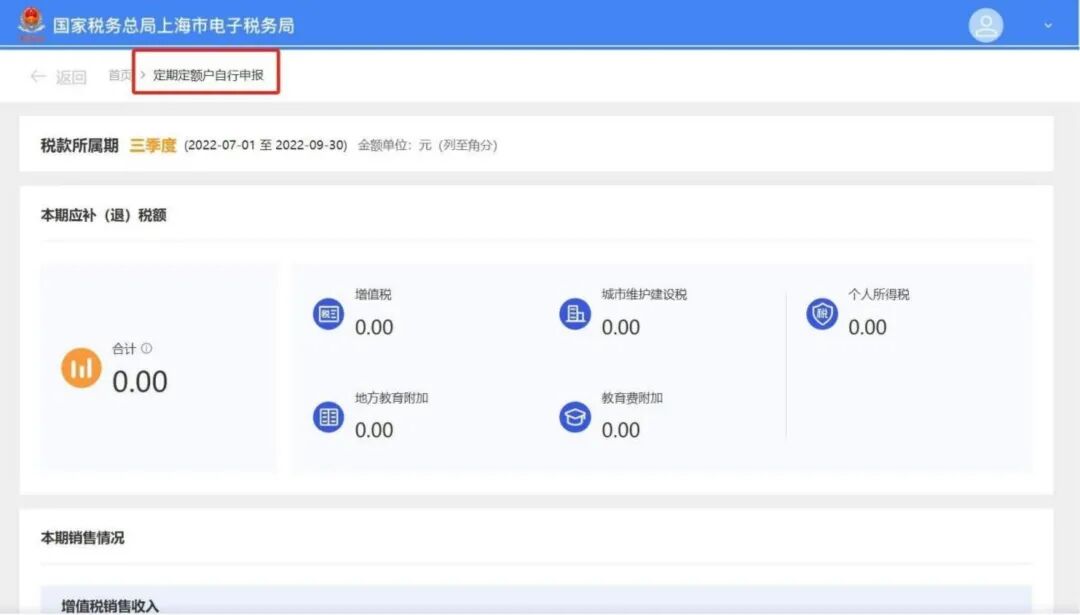Navigate to 首页 breadcrumb

point(119,75)
